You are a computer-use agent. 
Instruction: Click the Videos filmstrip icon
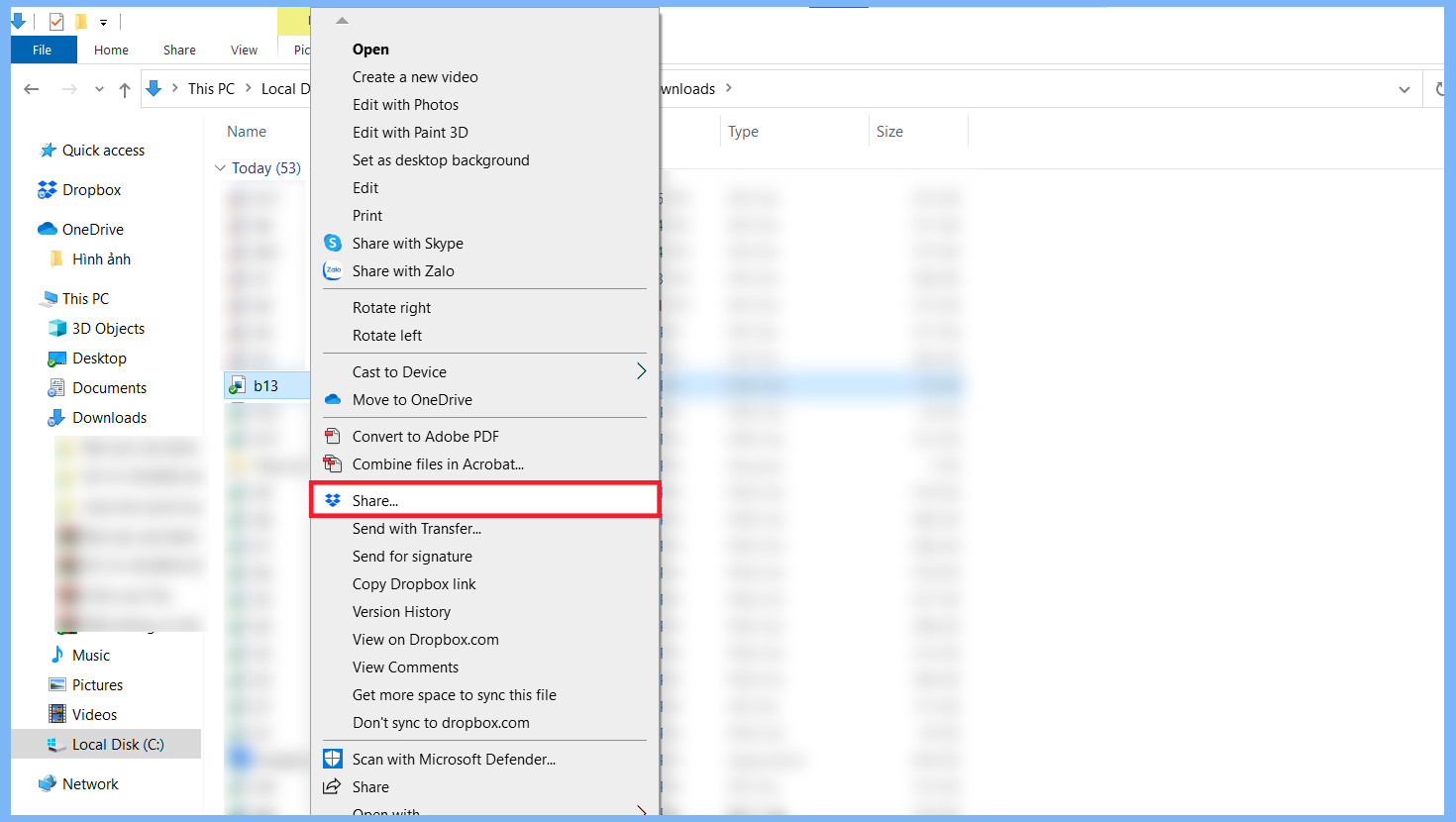tap(57, 714)
